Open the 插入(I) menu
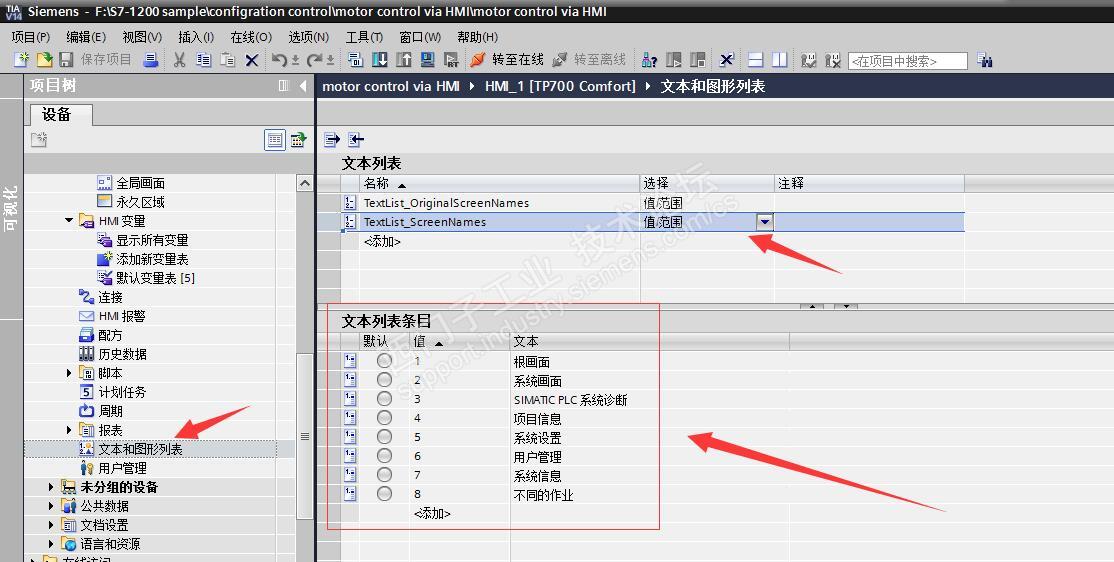1114x562 pixels. coord(196,37)
